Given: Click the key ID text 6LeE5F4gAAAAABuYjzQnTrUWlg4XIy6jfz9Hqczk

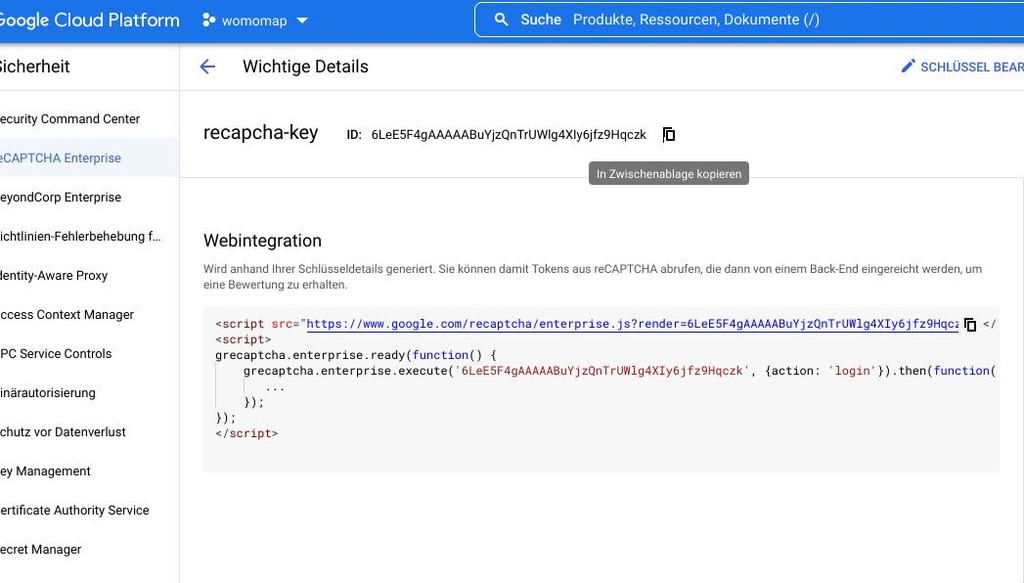Looking at the screenshot, I should click(508, 134).
